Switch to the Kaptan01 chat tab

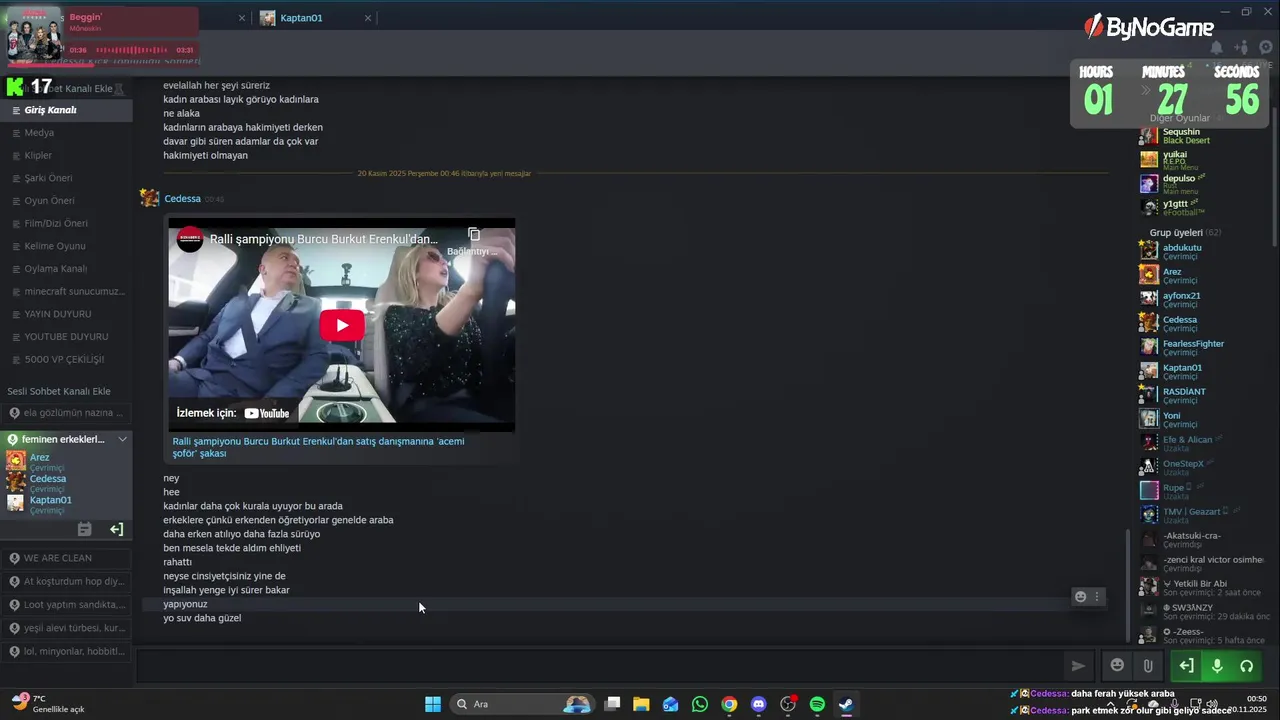click(301, 18)
